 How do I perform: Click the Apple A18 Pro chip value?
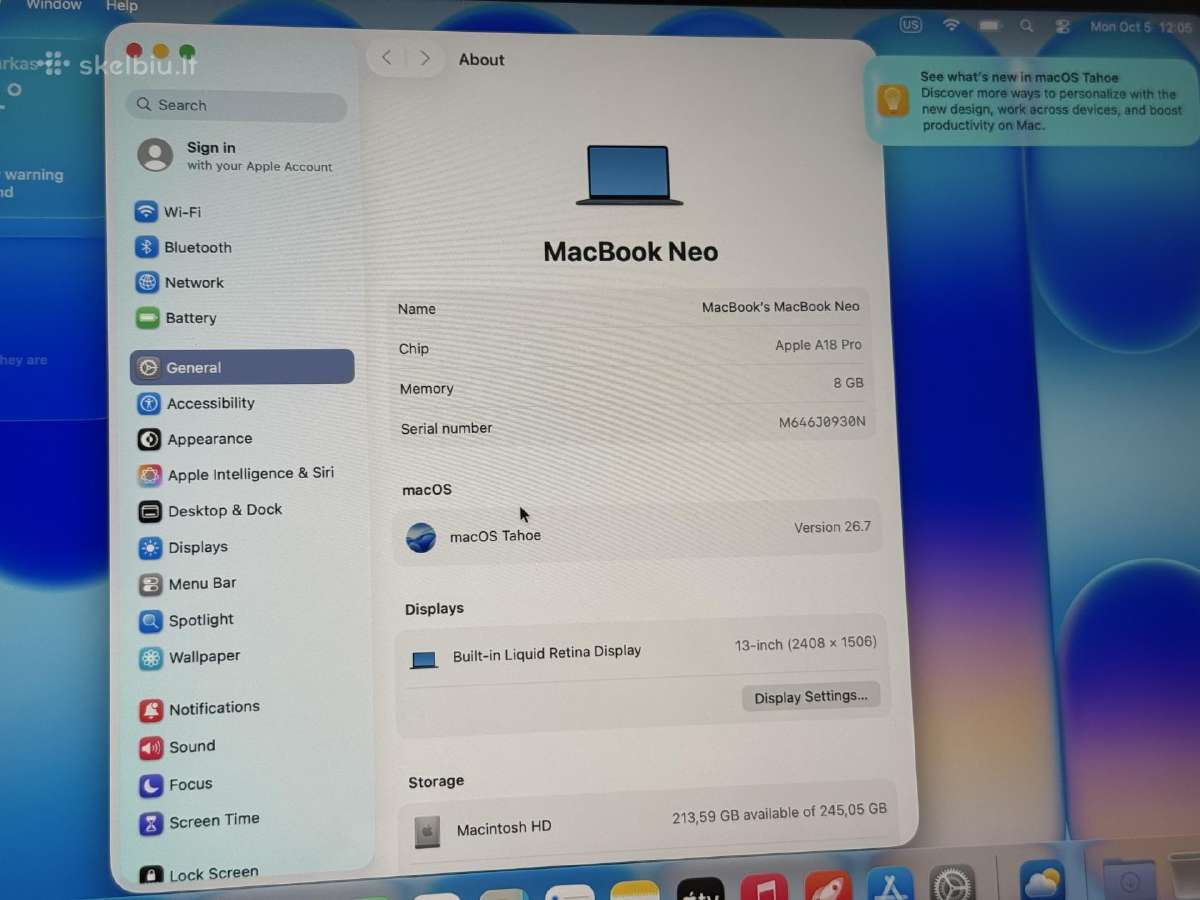click(818, 344)
